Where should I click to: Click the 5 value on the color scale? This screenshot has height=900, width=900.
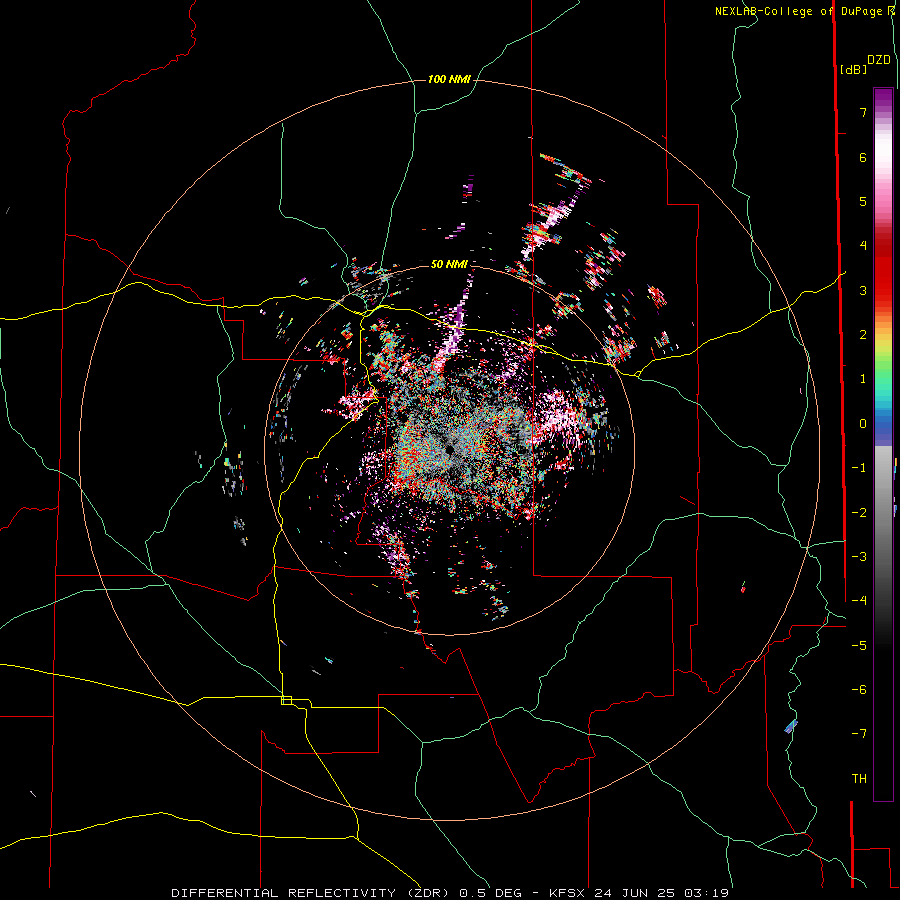(863, 201)
